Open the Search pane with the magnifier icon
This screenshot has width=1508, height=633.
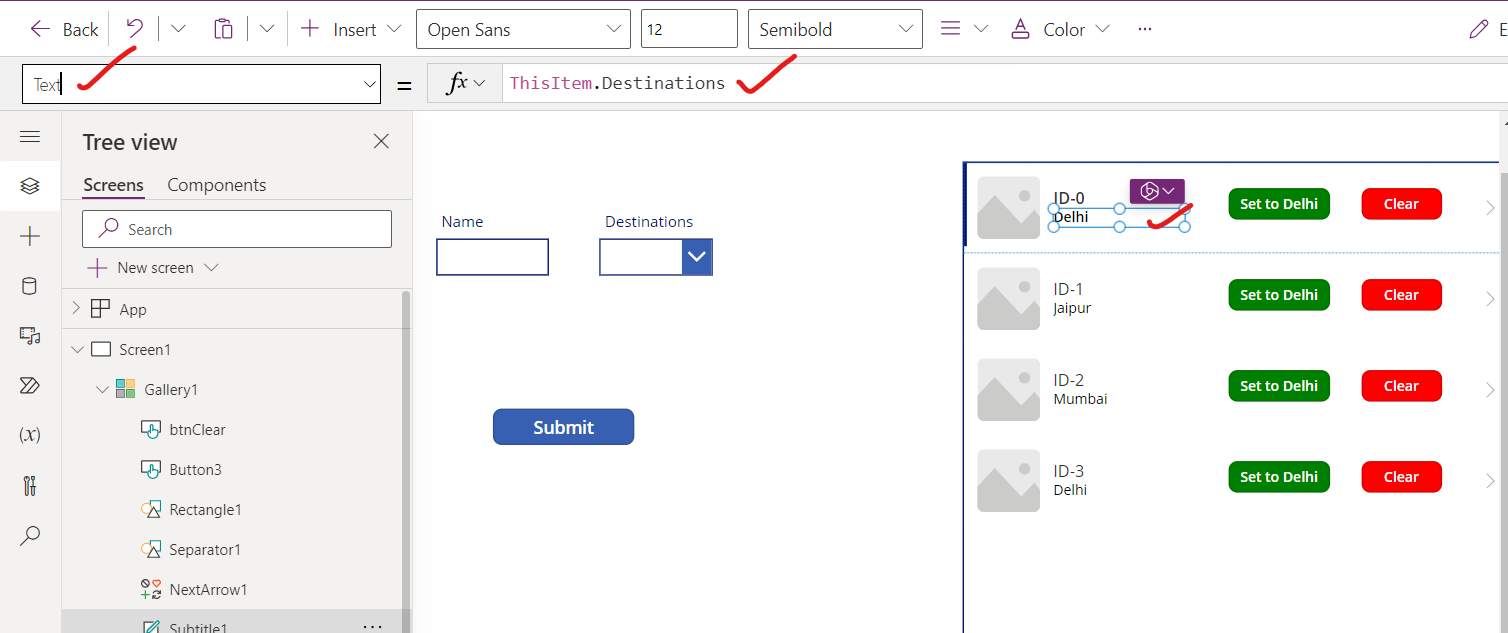point(30,535)
